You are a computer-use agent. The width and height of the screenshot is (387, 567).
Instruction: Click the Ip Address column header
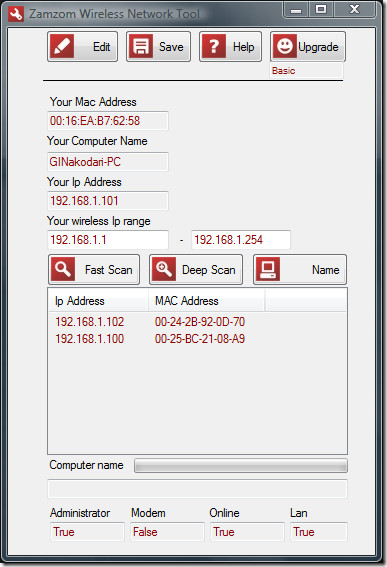(x=98, y=301)
